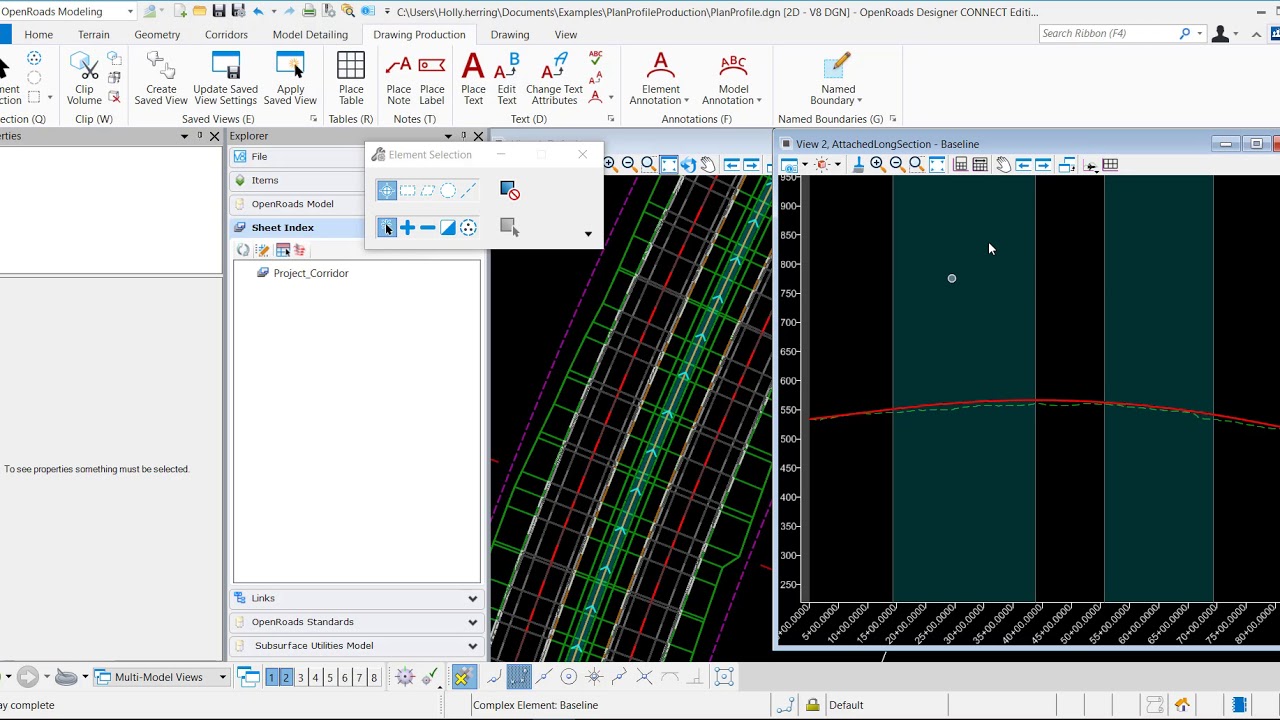Open the Items section in Explorer
Viewport: 1280px width, 720px height.
[298, 180]
